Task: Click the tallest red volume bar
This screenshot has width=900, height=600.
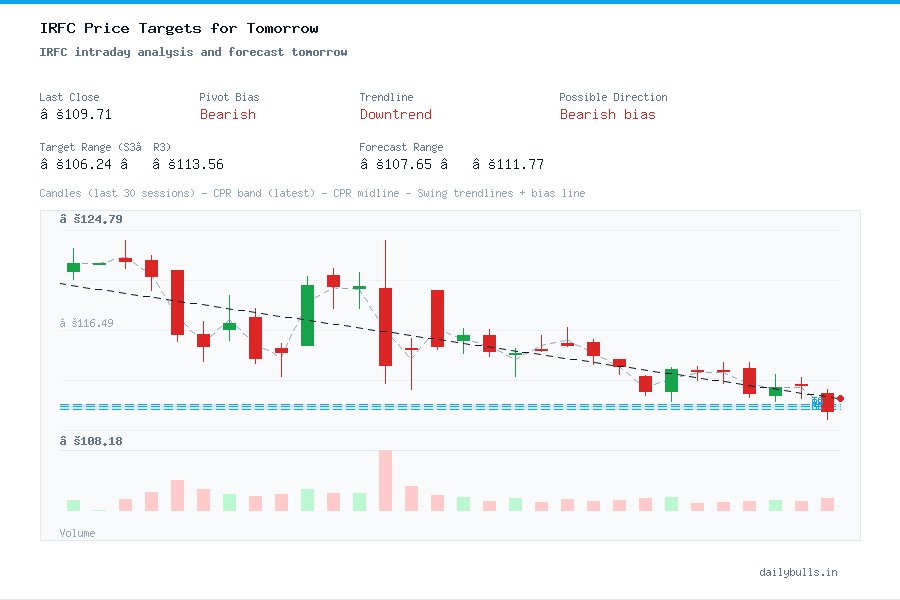Action: click(385, 480)
